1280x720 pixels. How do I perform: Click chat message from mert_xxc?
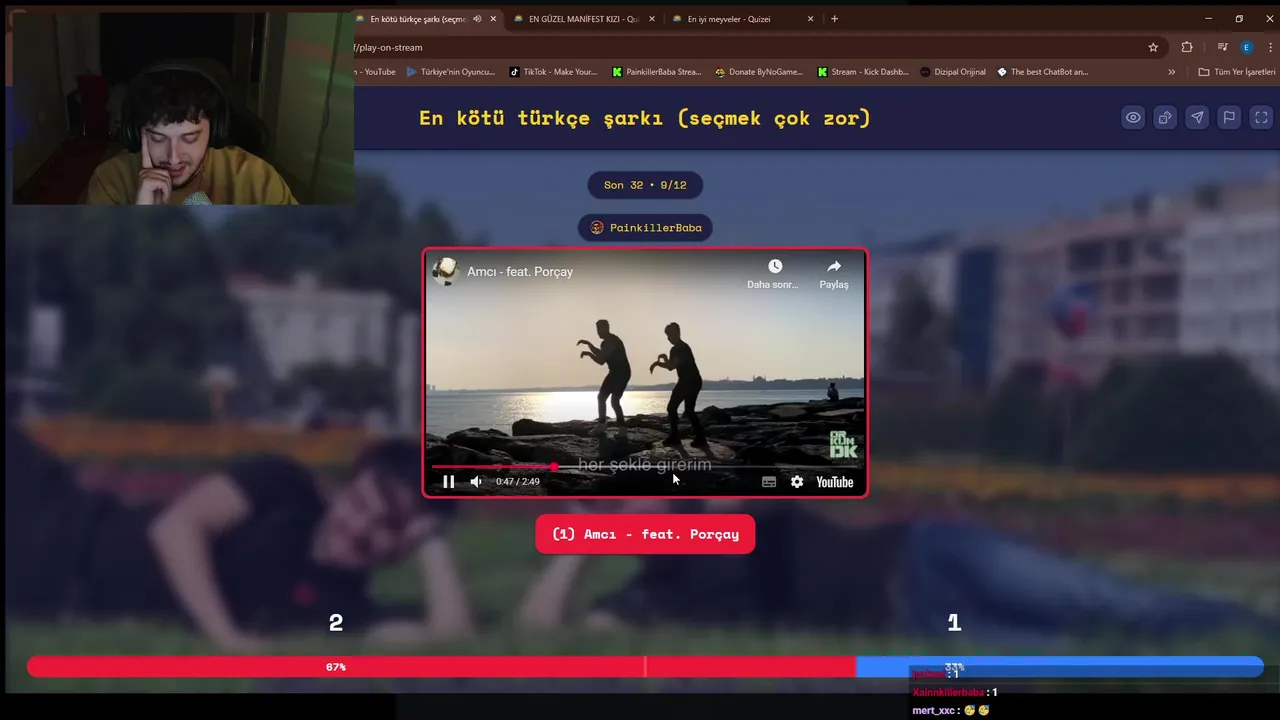coord(951,711)
